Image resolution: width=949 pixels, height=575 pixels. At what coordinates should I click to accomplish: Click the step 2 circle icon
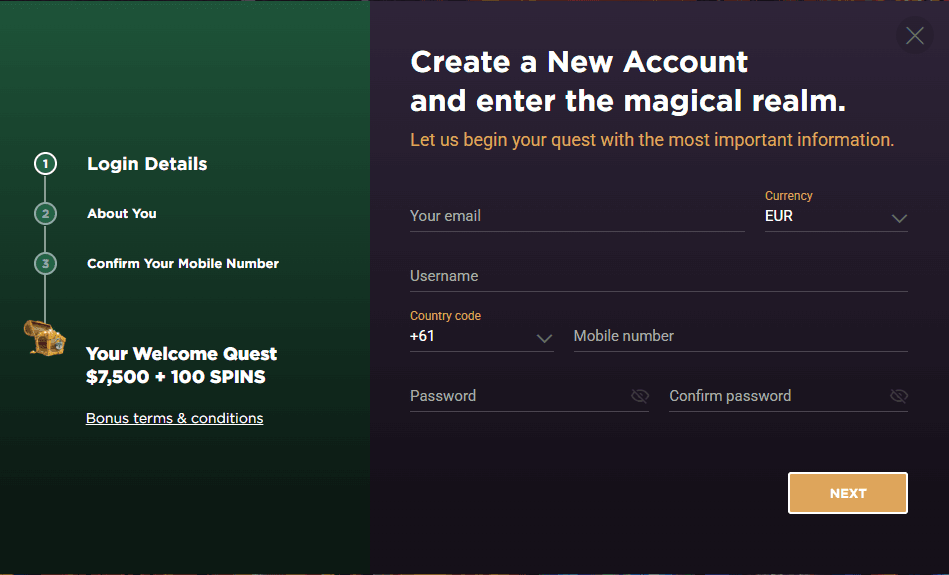tap(45, 214)
